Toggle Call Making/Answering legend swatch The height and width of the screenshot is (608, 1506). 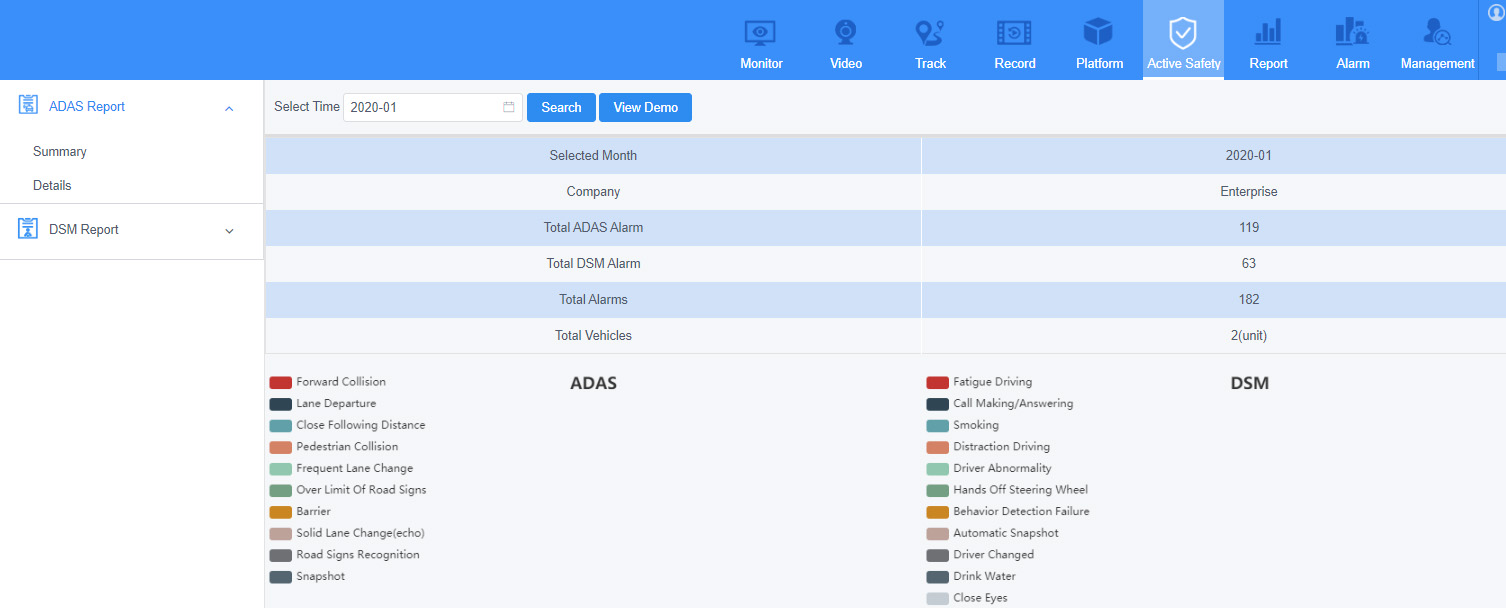click(x=937, y=404)
